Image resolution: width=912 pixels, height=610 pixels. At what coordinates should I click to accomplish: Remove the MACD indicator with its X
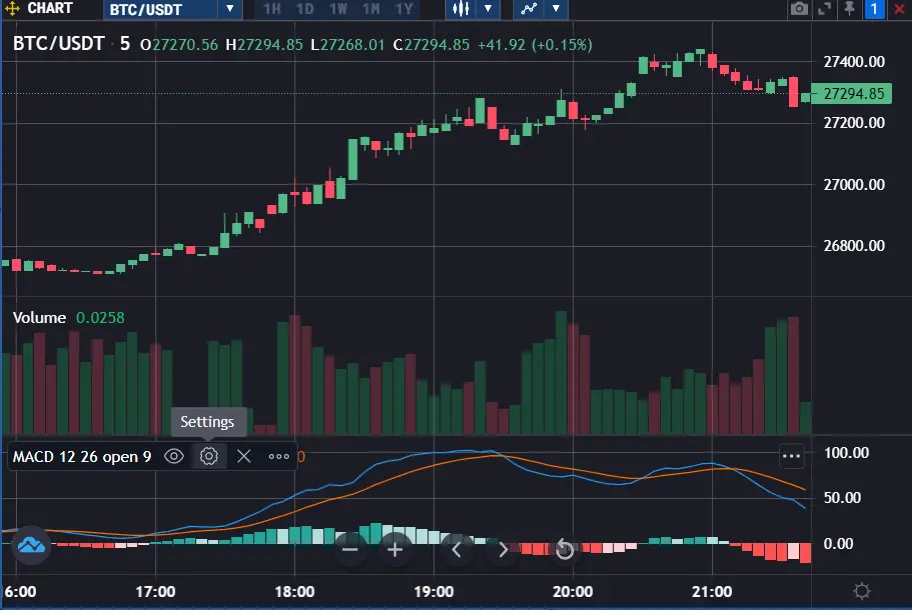tap(244, 456)
